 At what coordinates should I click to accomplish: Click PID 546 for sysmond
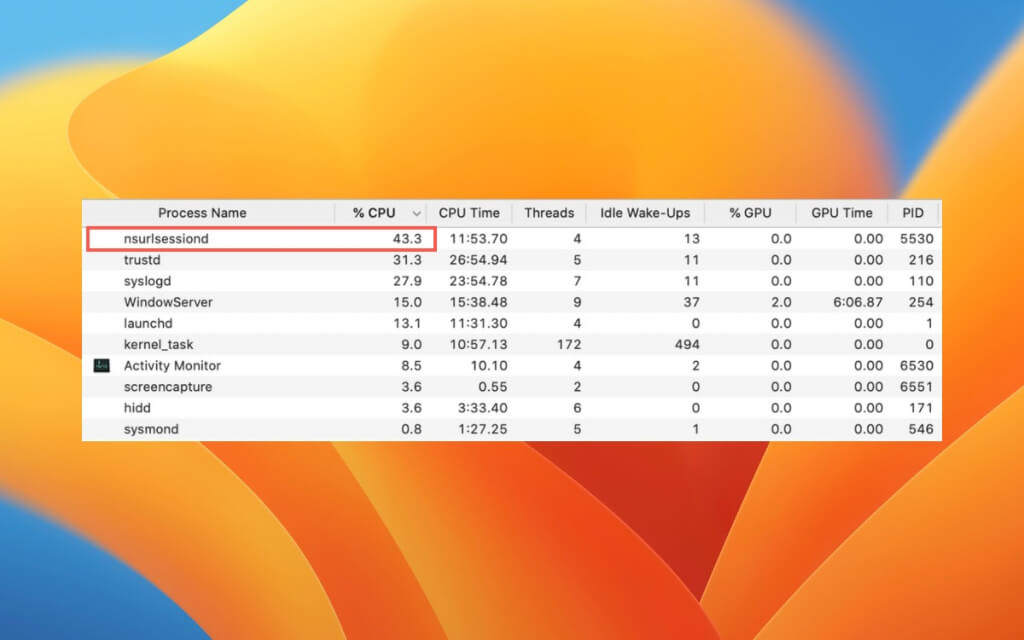click(x=921, y=429)
